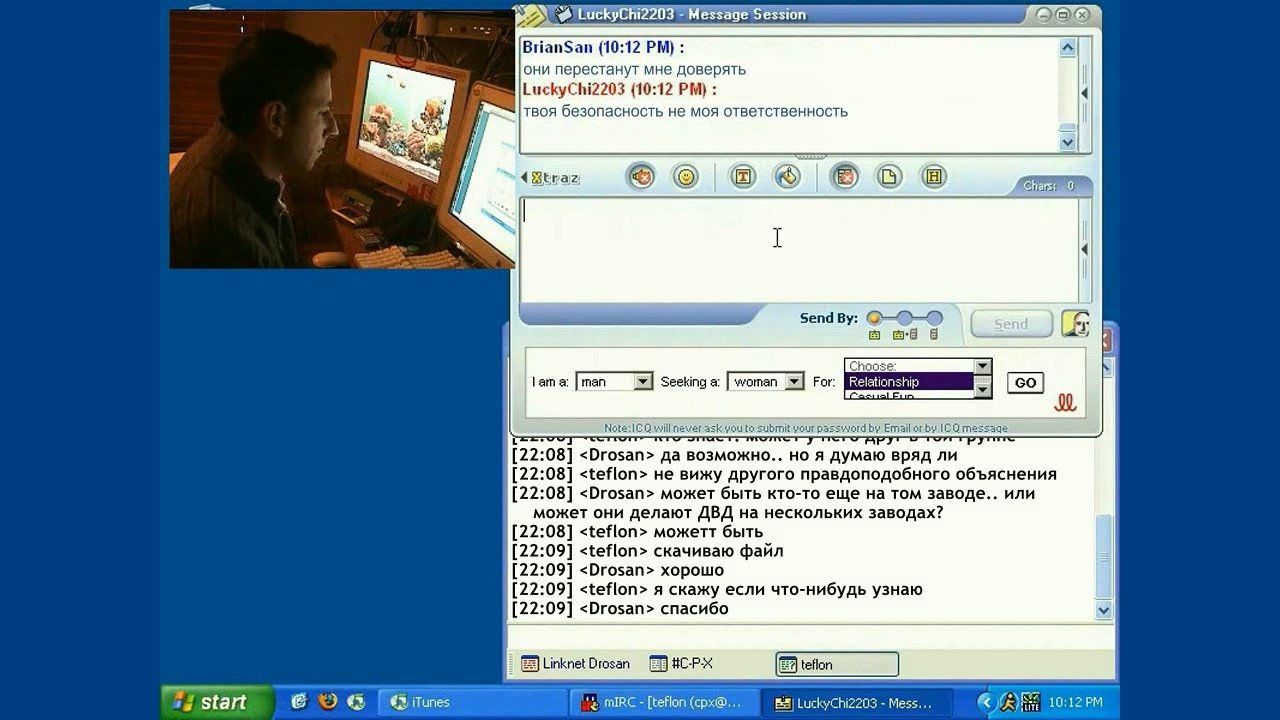Select the first Send By radio option
The width and height of the screenshot is (1280, 720).
click(874, 318)
